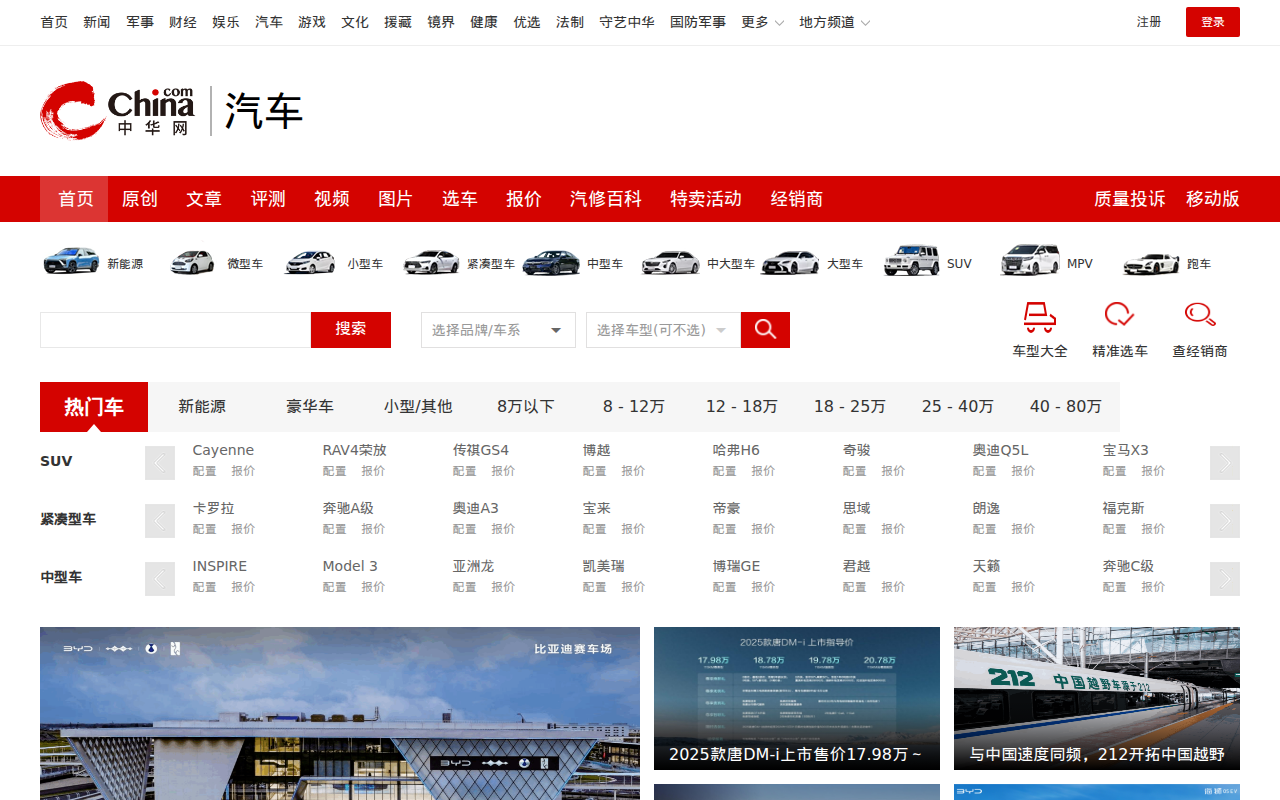Switch to the 新能源 filter tab
This screenshot has height=800, width=1280.
(202, 407)
